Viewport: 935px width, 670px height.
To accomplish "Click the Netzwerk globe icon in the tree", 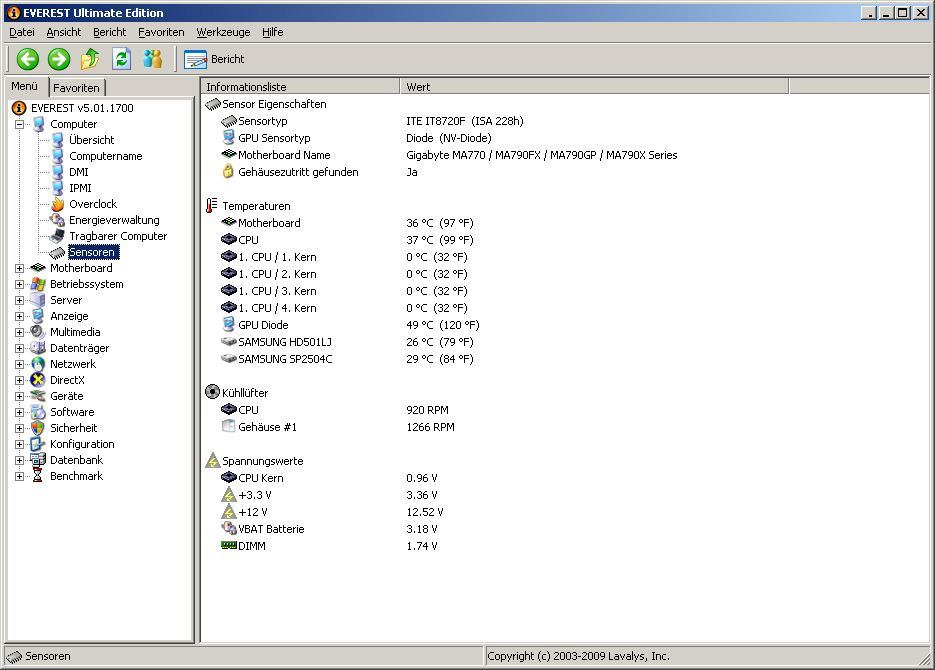I will point(38,364).
